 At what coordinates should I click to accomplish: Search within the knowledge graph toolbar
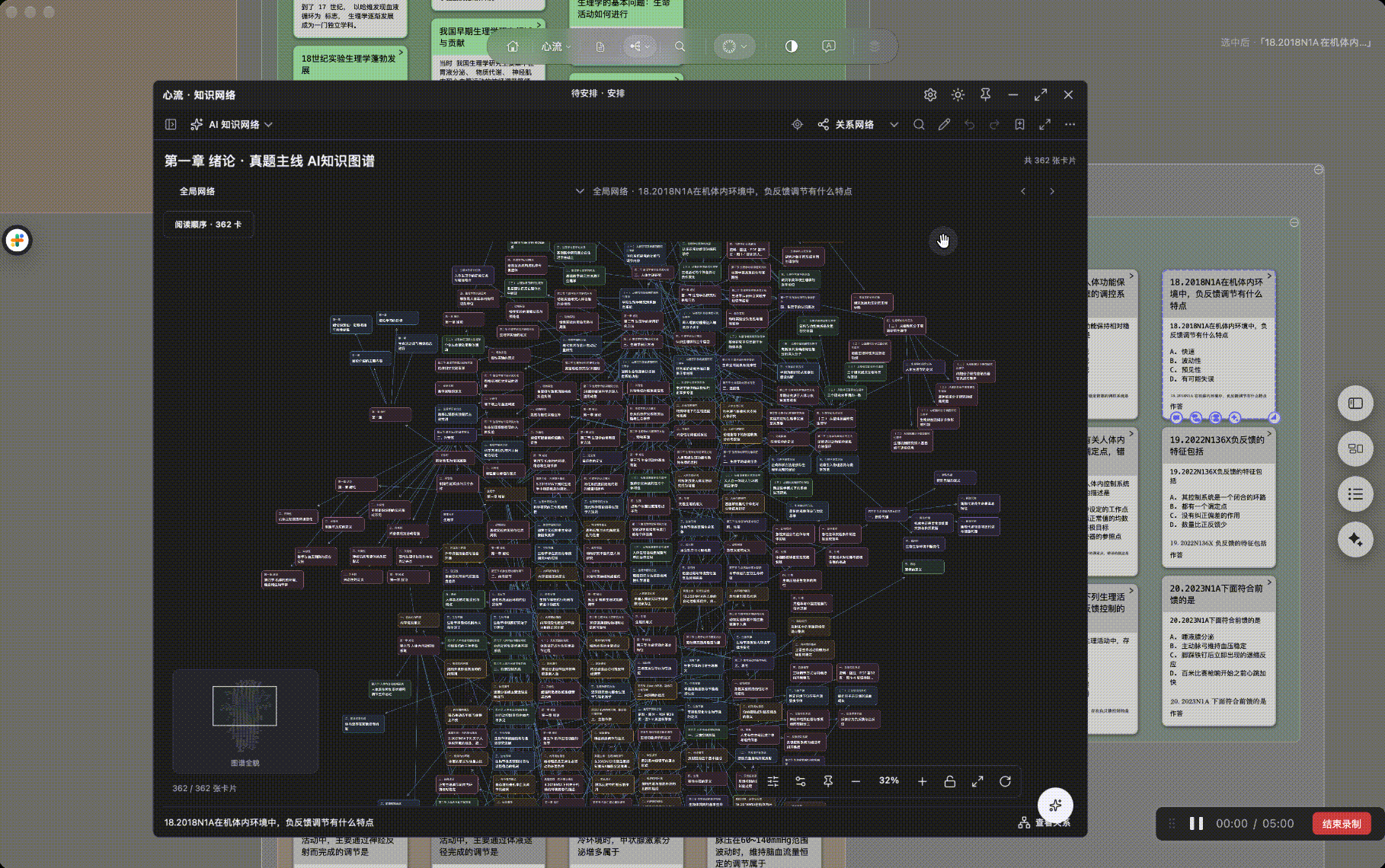point(919,124)
